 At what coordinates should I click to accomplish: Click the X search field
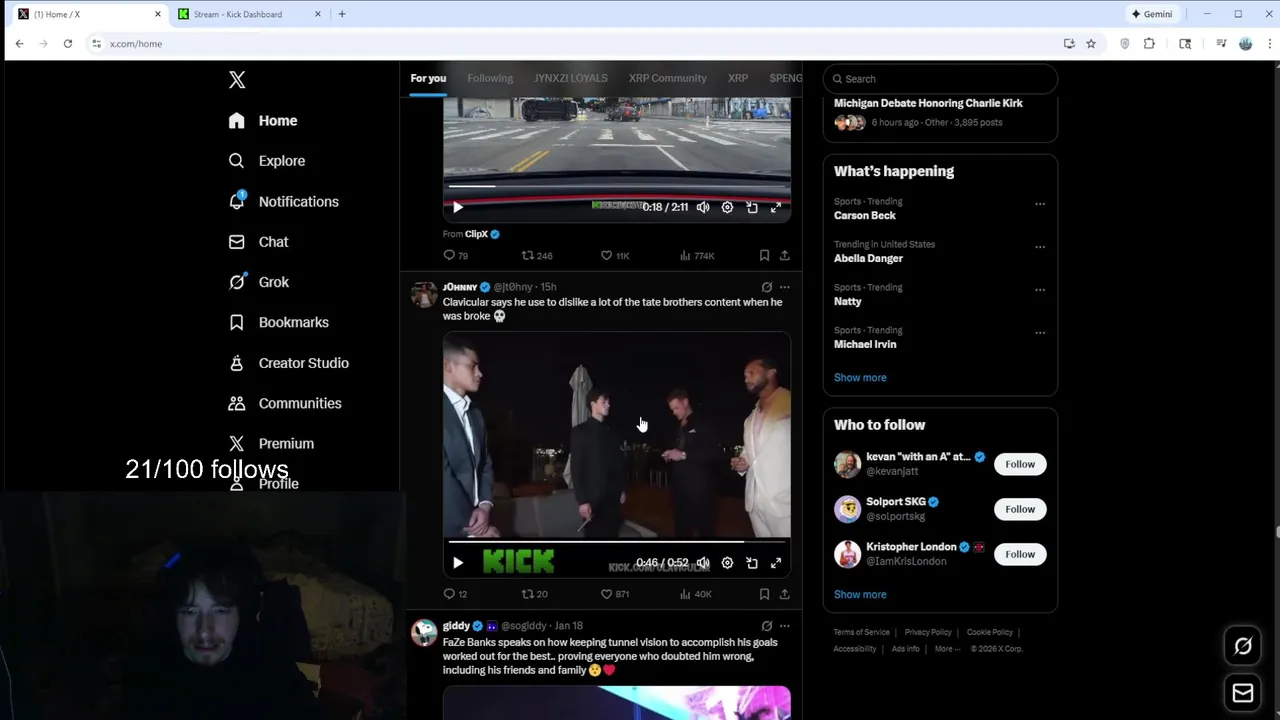(x=940, y=79)
